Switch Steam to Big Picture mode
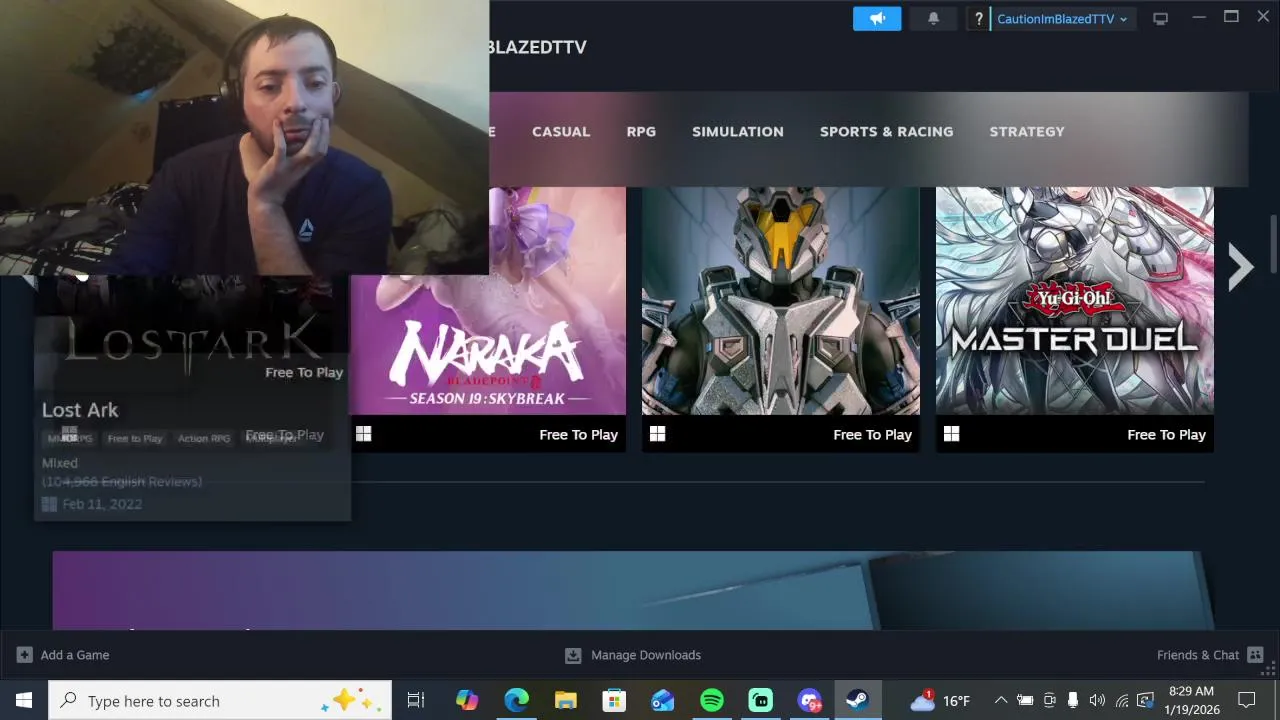This screenshot has height=720, width=1280. [x=1160, y=19]
